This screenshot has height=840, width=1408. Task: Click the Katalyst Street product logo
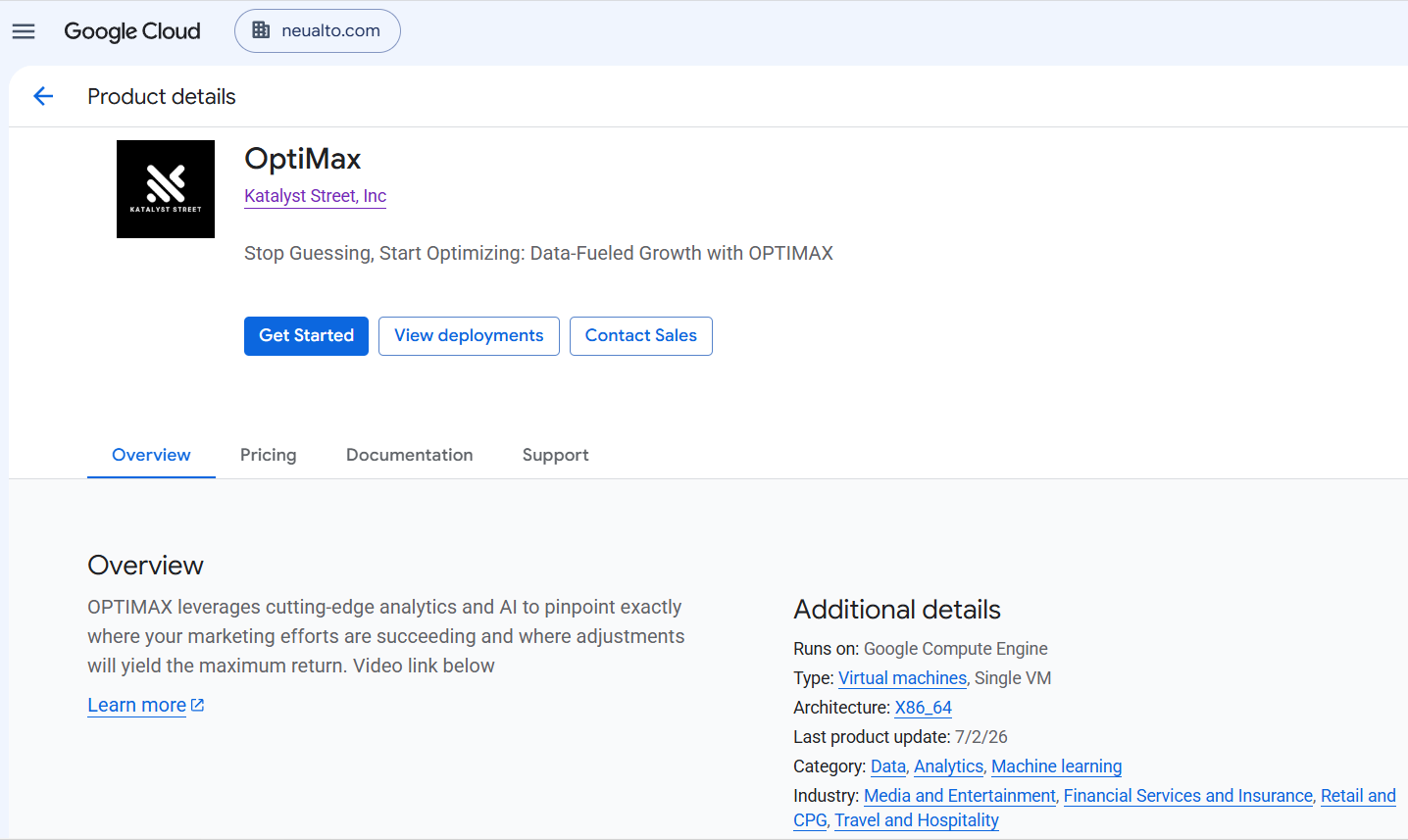point(166,189)
